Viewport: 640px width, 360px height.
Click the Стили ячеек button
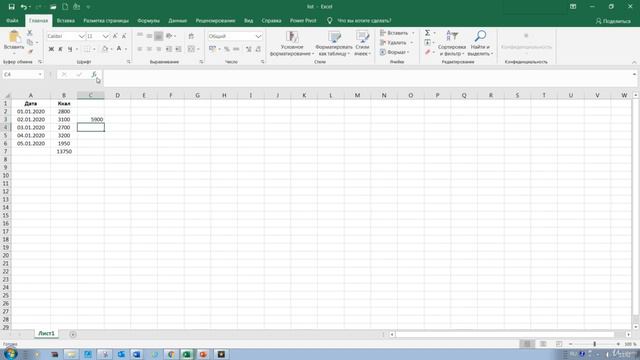pyautogui.click(x=362, y=43)
